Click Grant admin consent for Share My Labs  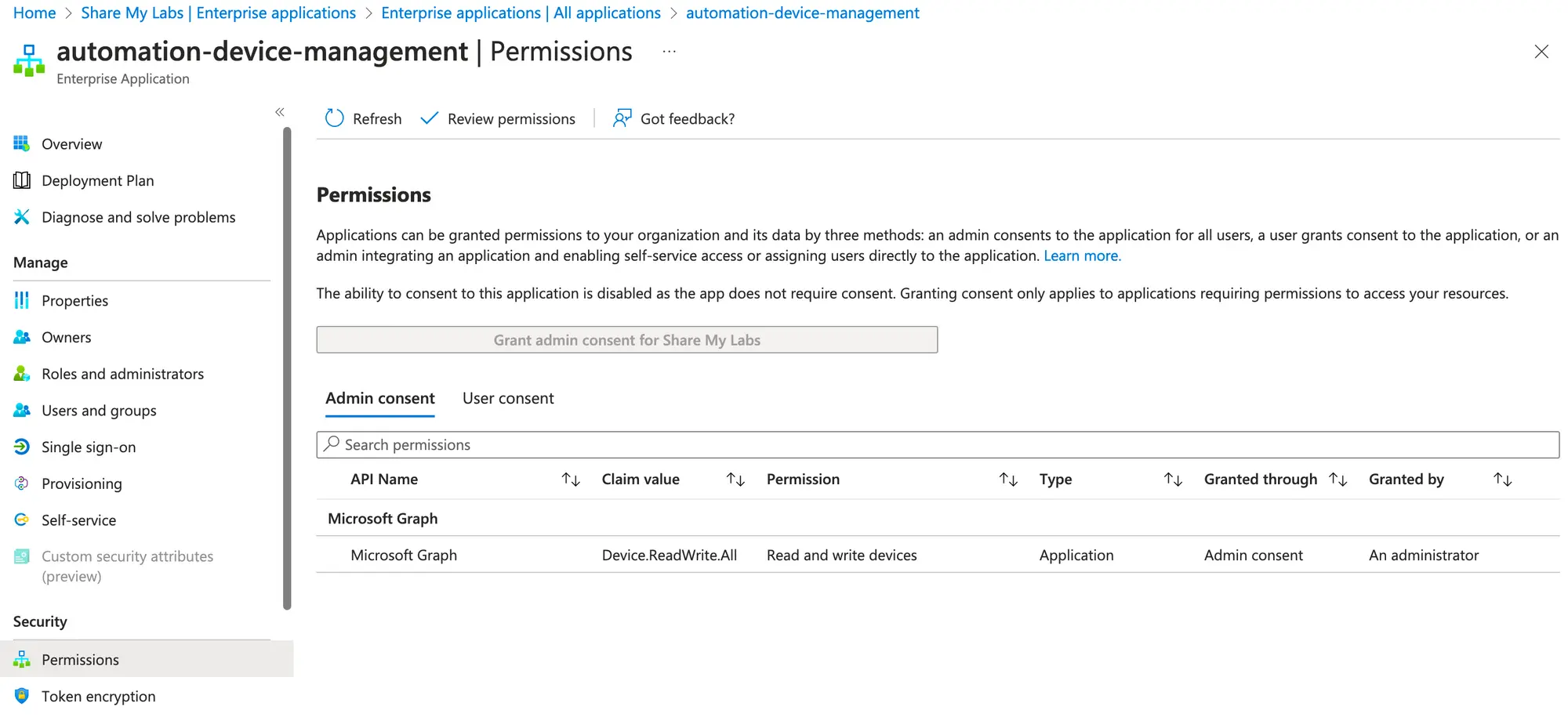[626, 340]
